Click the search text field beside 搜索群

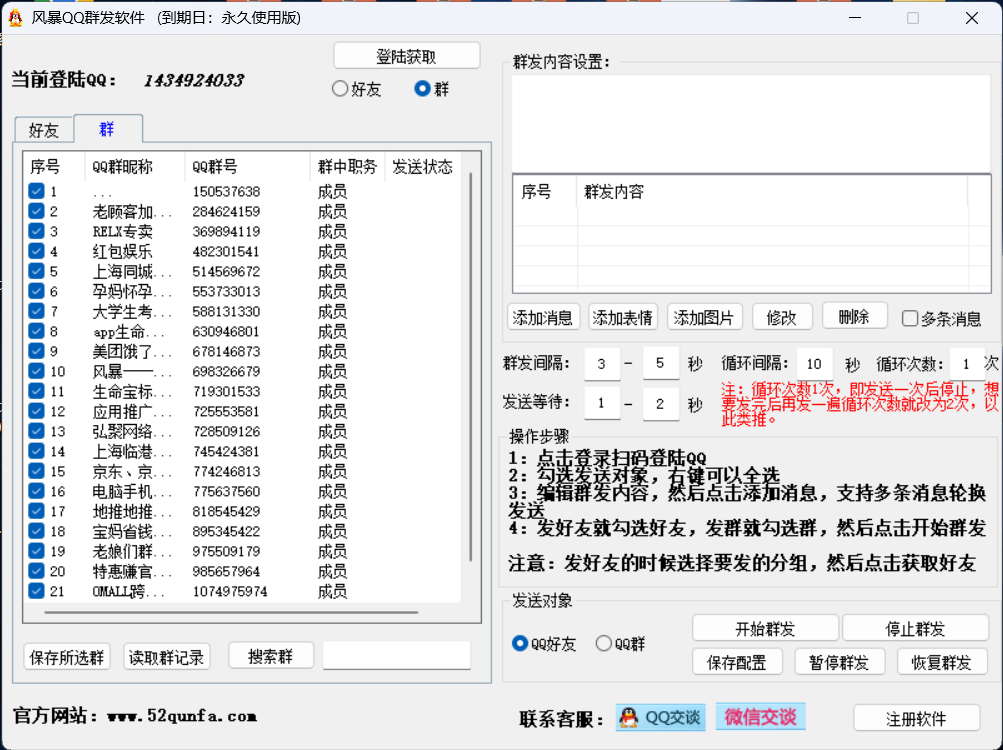pyautogui.click(x=396, y=656)
